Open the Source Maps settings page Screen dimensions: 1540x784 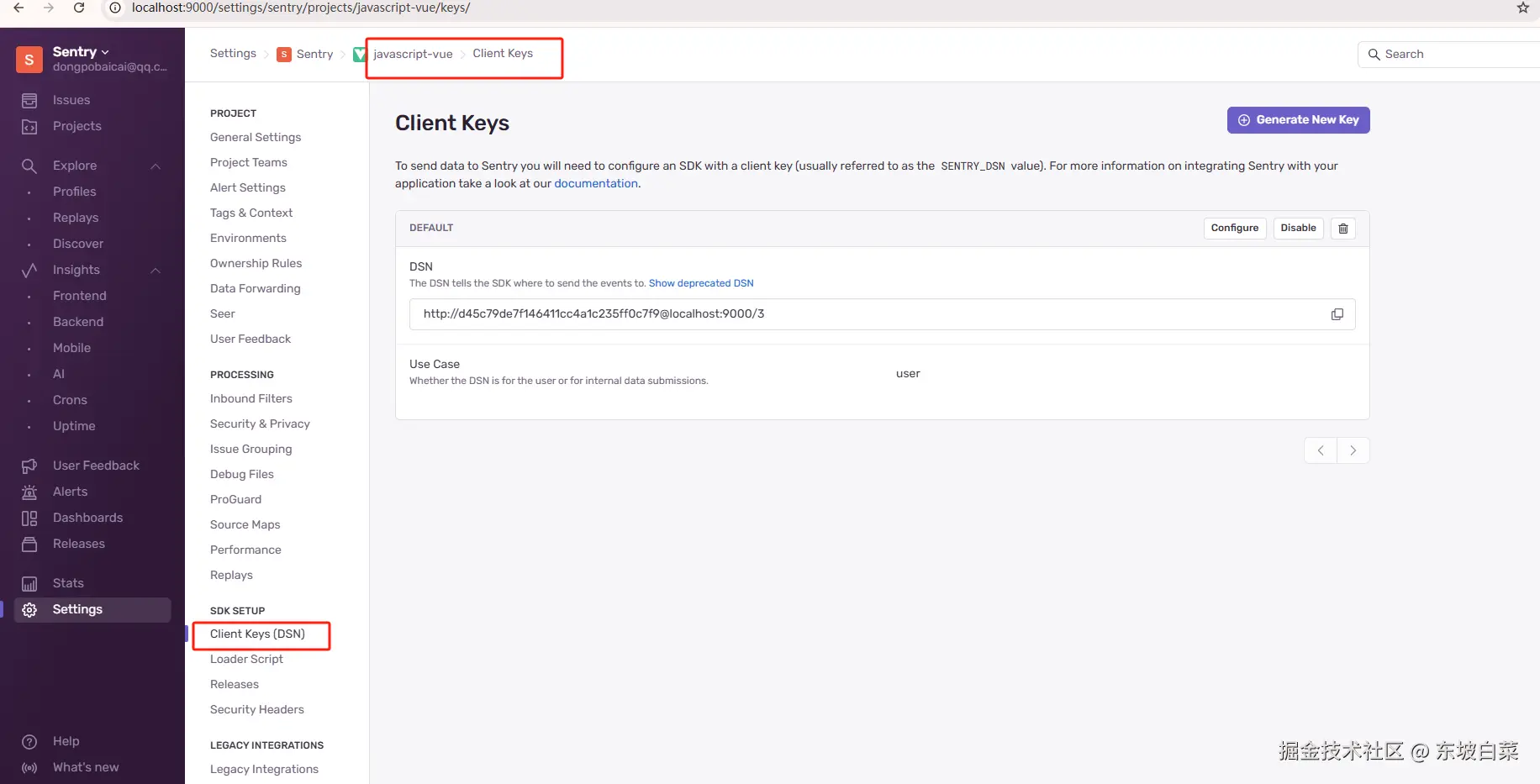click(x=245, y=524)
